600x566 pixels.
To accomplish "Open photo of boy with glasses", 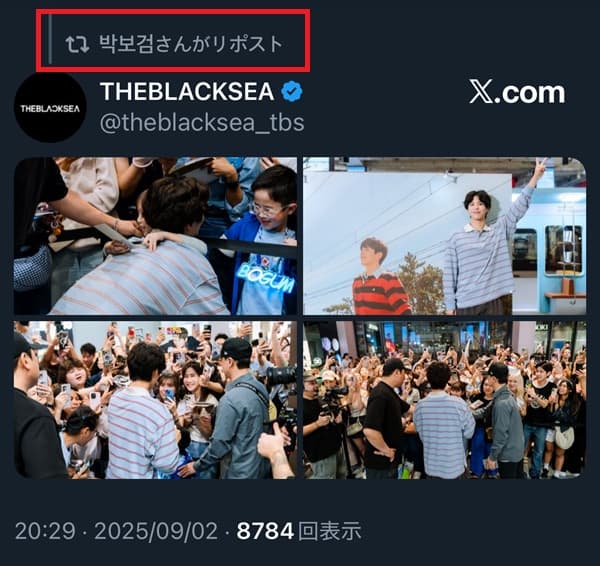I will [x=155, y=236].
